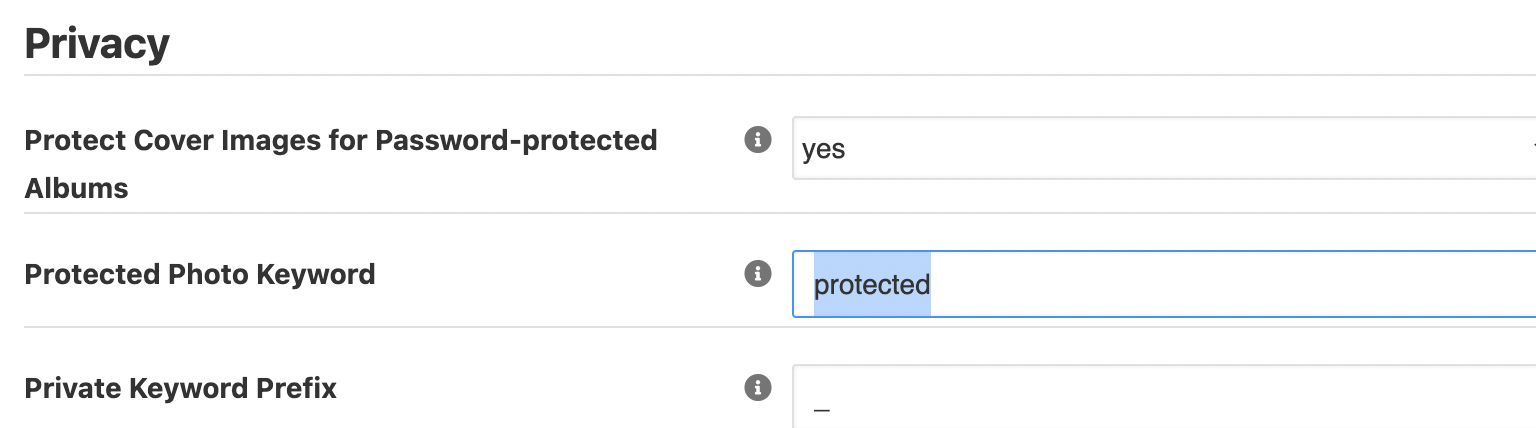Click the "Password-protected" word in the label
Viewport: 1536px width, 428px height.
coord(516,141)
